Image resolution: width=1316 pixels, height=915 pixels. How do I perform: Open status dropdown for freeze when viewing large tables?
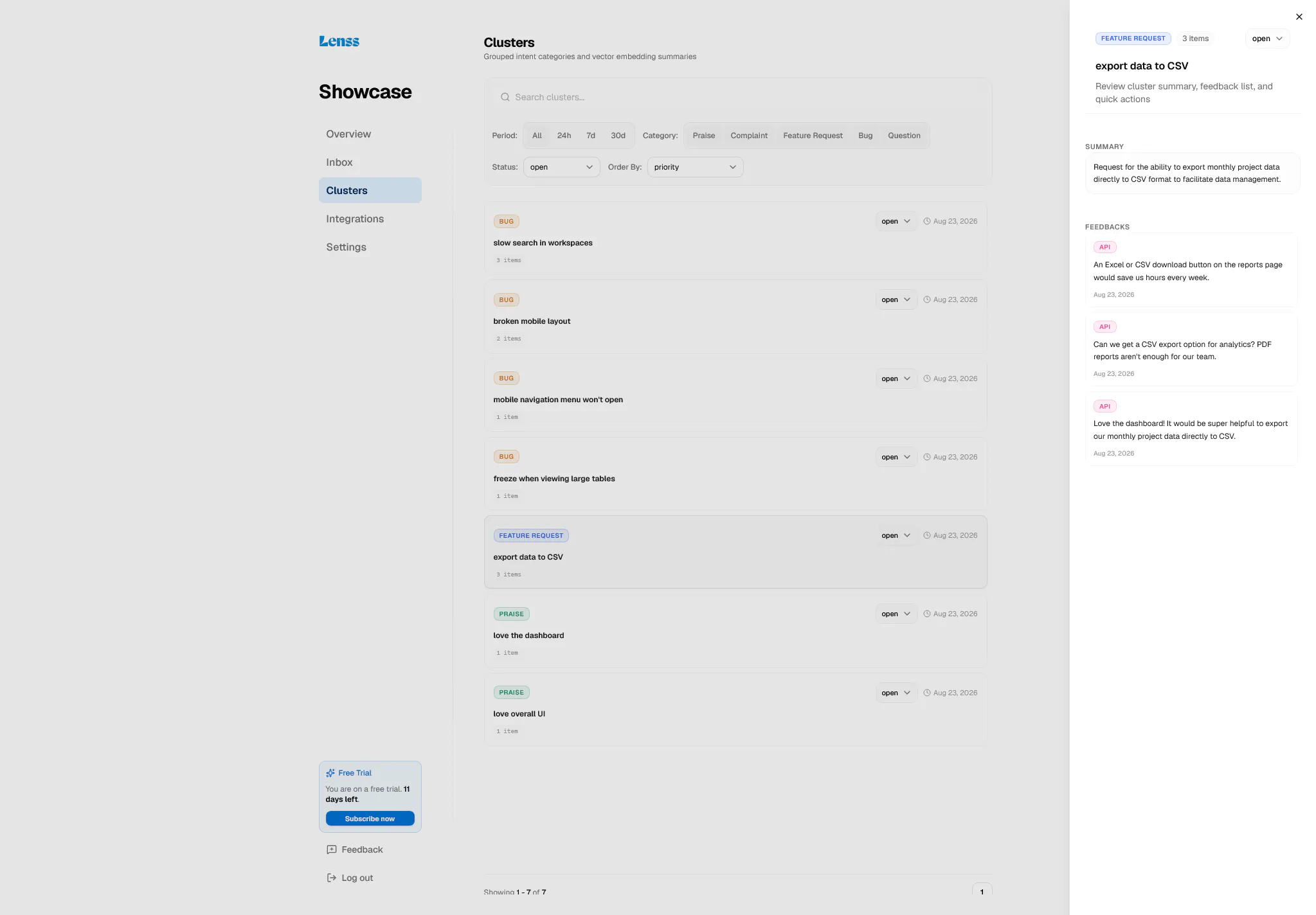896,457
